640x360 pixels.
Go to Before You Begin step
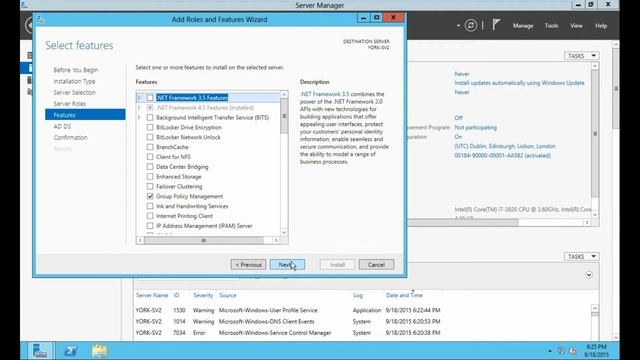76,70
